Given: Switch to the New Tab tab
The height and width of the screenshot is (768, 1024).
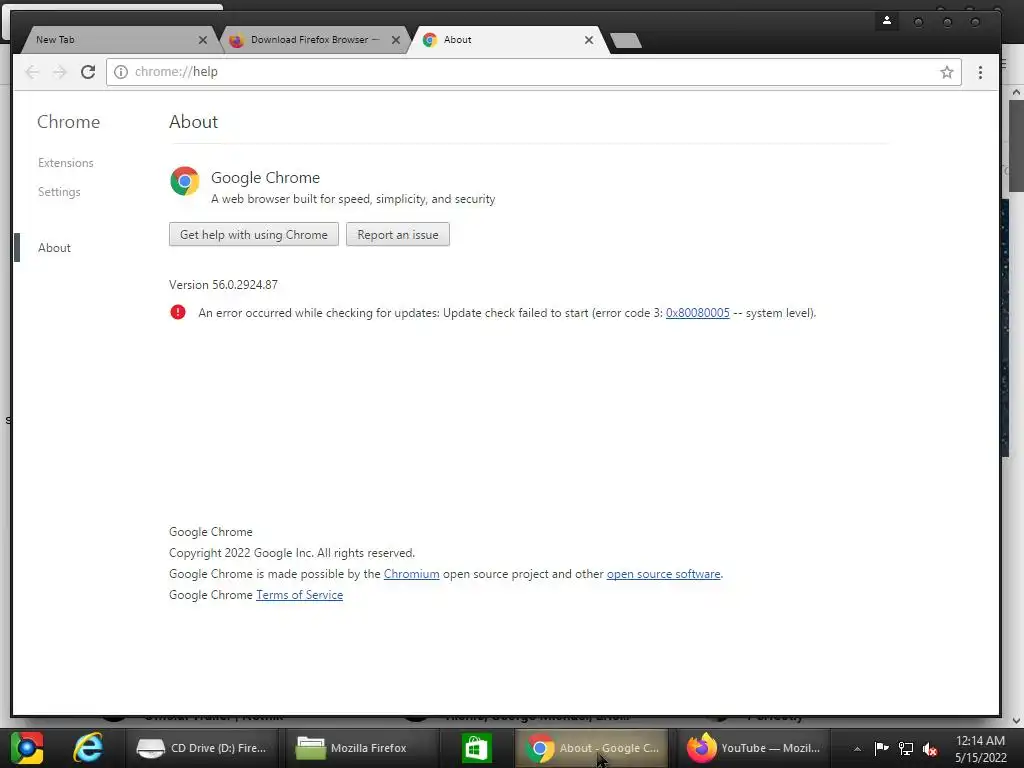Looking at the screenshot, I should [x=118, y=40].
